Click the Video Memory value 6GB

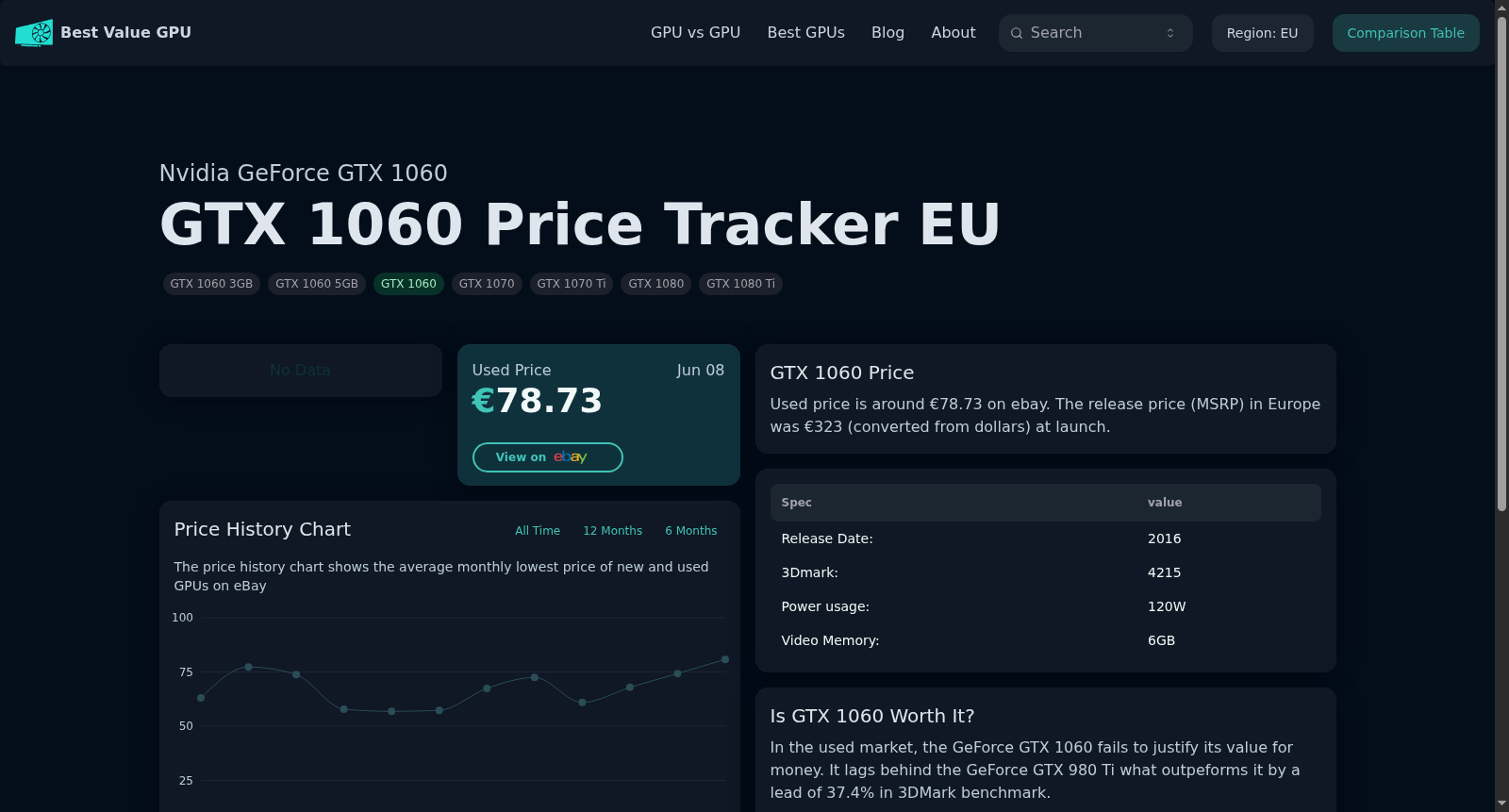click(1161, 640)
